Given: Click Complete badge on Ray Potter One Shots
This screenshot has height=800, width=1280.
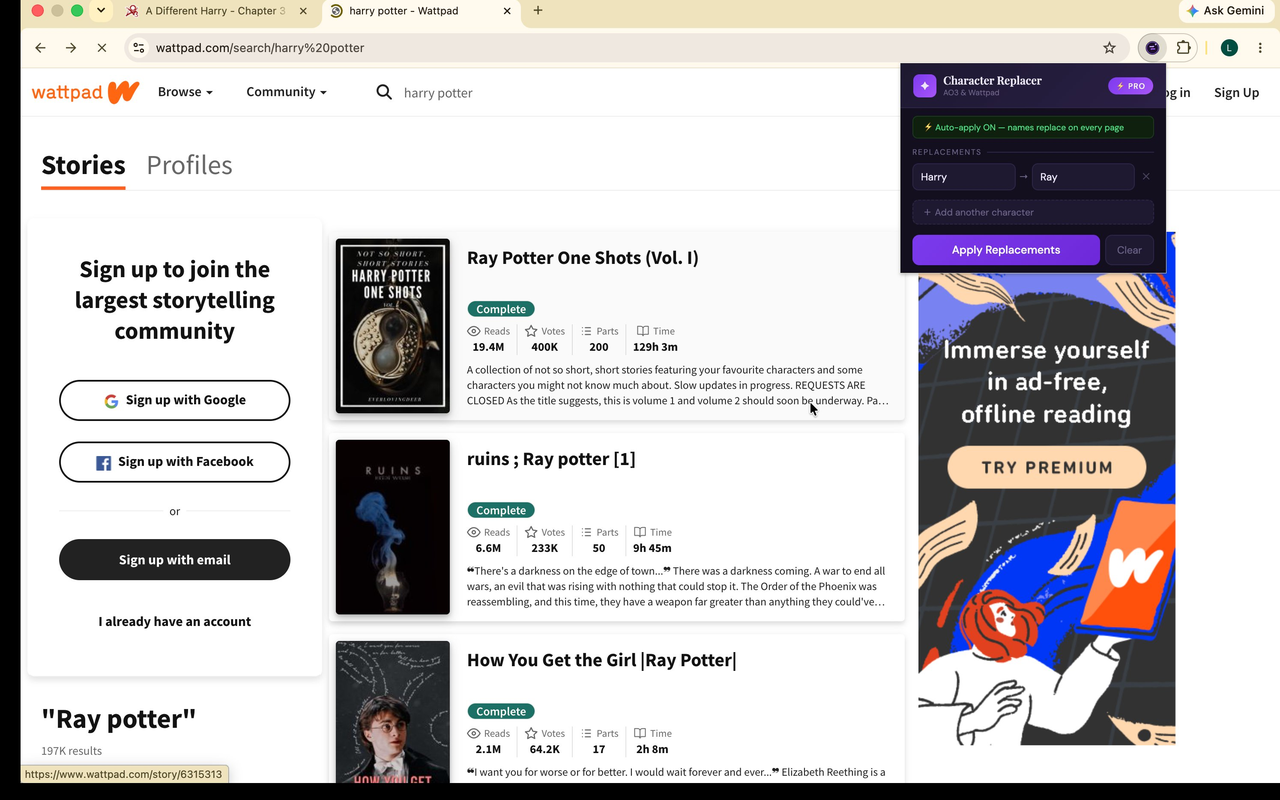Looking at the screenshot, I should pyautogui.click(x=501, y=309).
